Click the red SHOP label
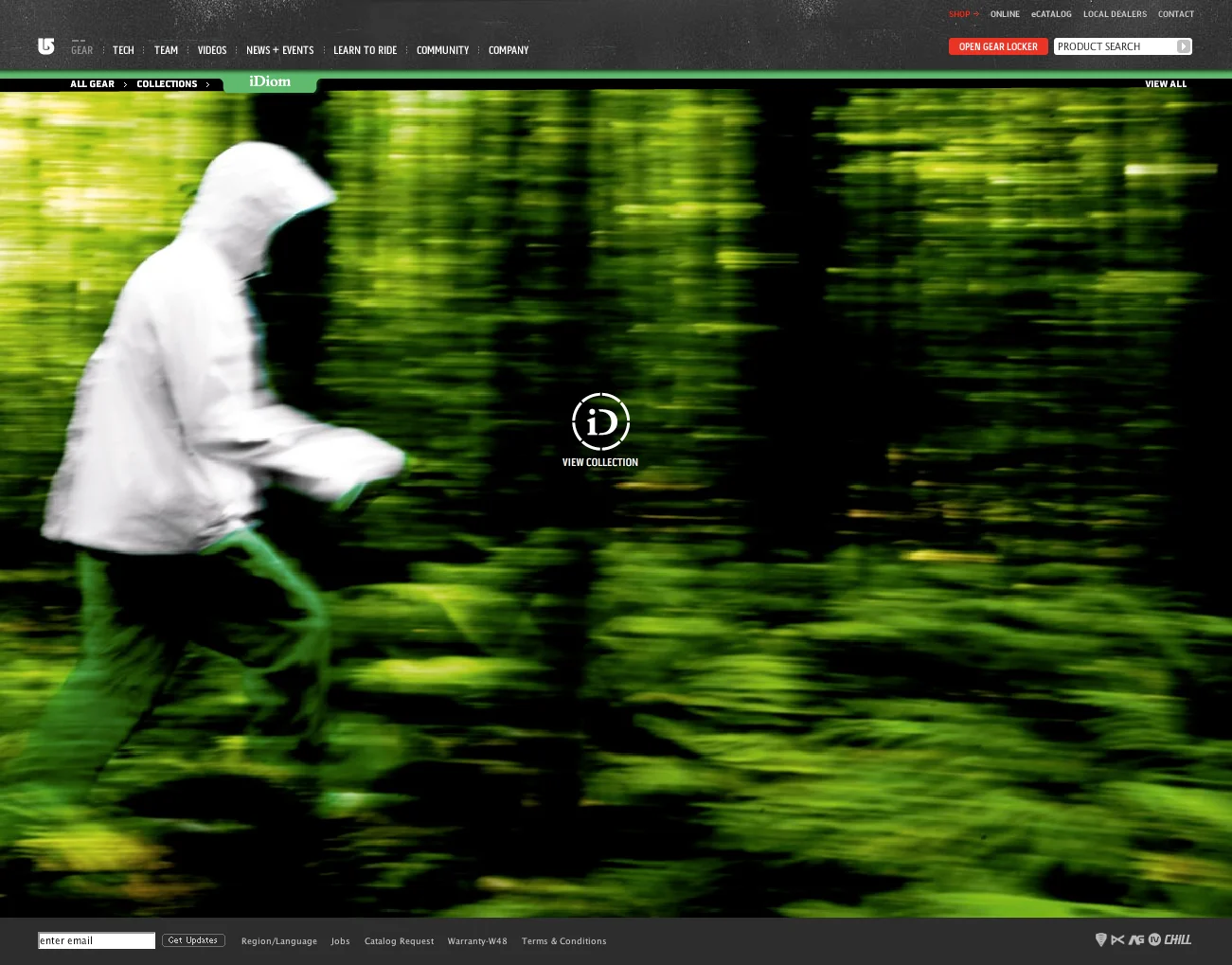The image size is (1232, 965). (963, 14)
